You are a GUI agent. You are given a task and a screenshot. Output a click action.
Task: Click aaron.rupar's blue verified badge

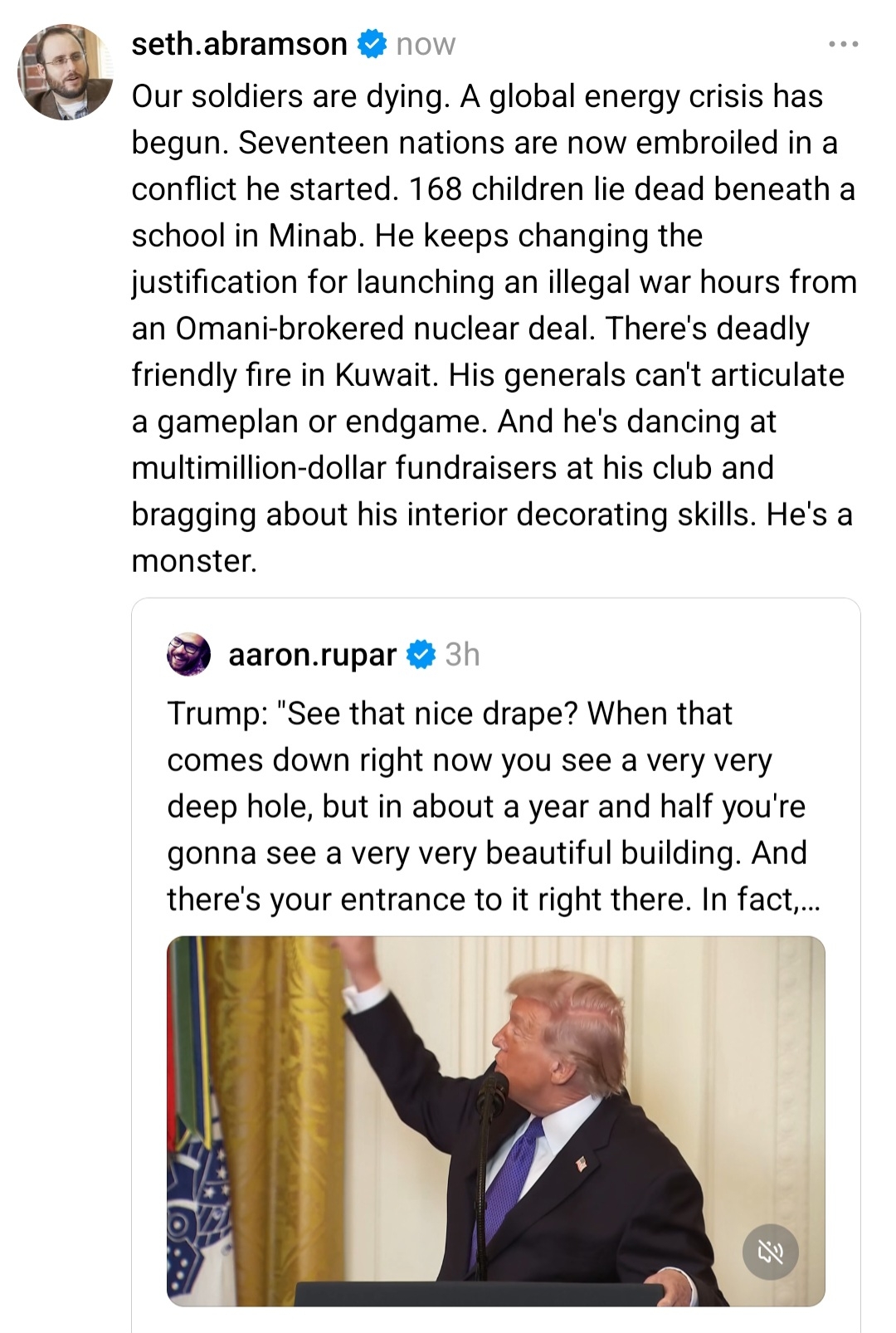(421, 655)
